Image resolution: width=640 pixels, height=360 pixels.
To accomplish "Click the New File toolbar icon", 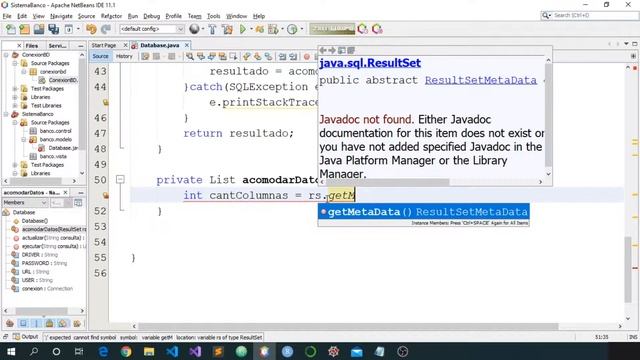I will click(x=11, y=29).
